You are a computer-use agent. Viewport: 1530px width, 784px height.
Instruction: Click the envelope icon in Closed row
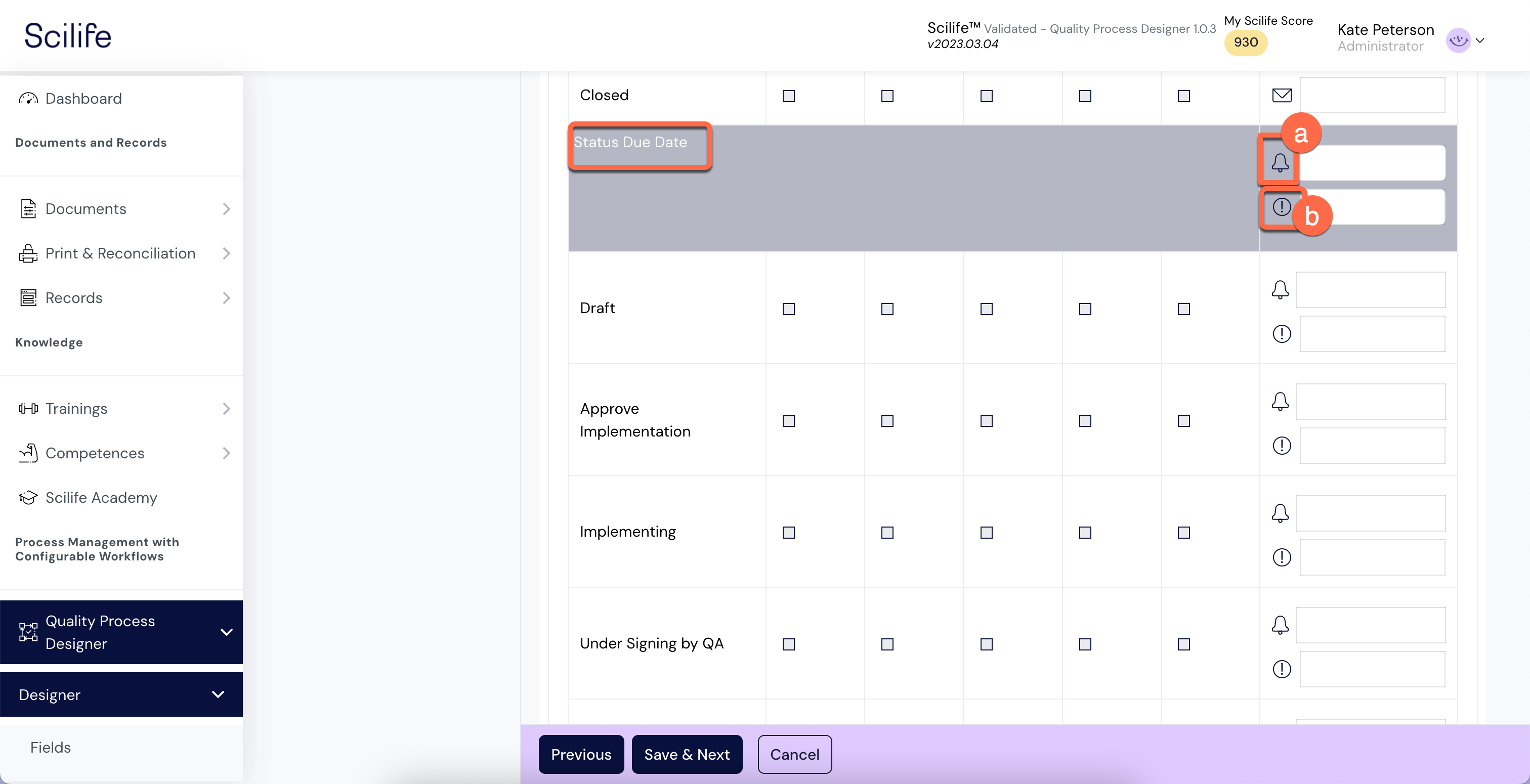1282,95
